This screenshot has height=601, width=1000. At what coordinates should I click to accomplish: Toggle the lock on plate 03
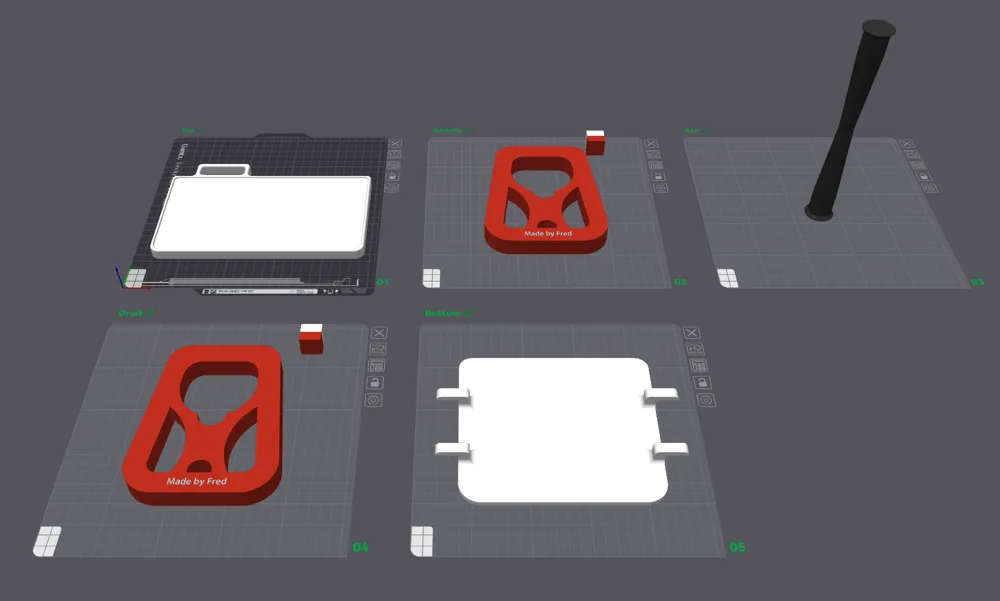[x=924, y=177]
